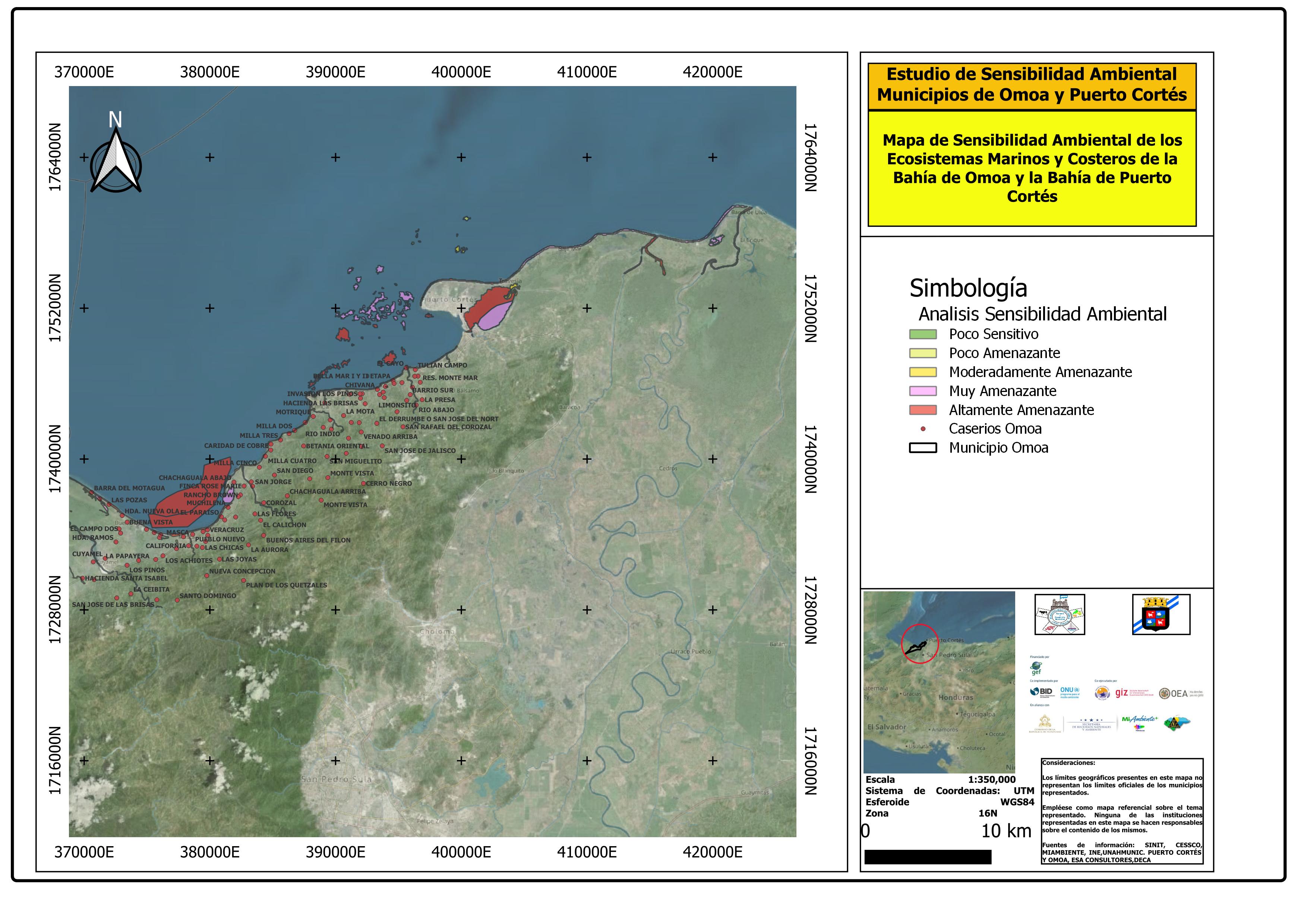Click the Puerto Cortés coat of arms

[x=1161, y=614]
